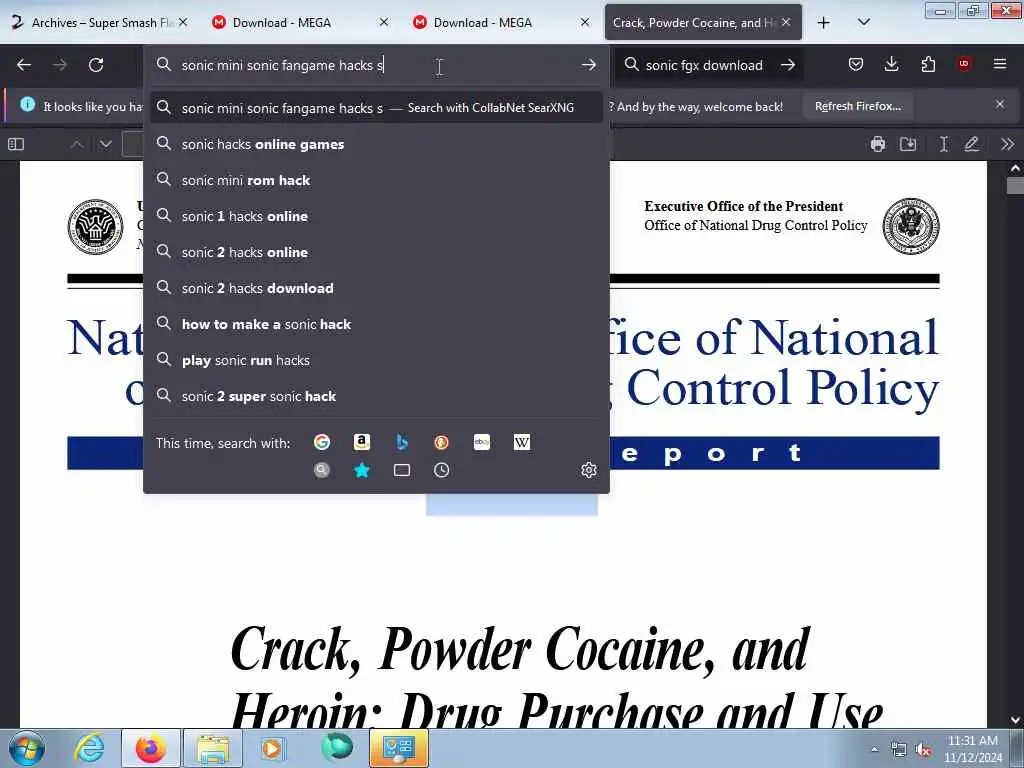
Task: Toggle the PDF viewer sidebar
Action: point(16,144)
